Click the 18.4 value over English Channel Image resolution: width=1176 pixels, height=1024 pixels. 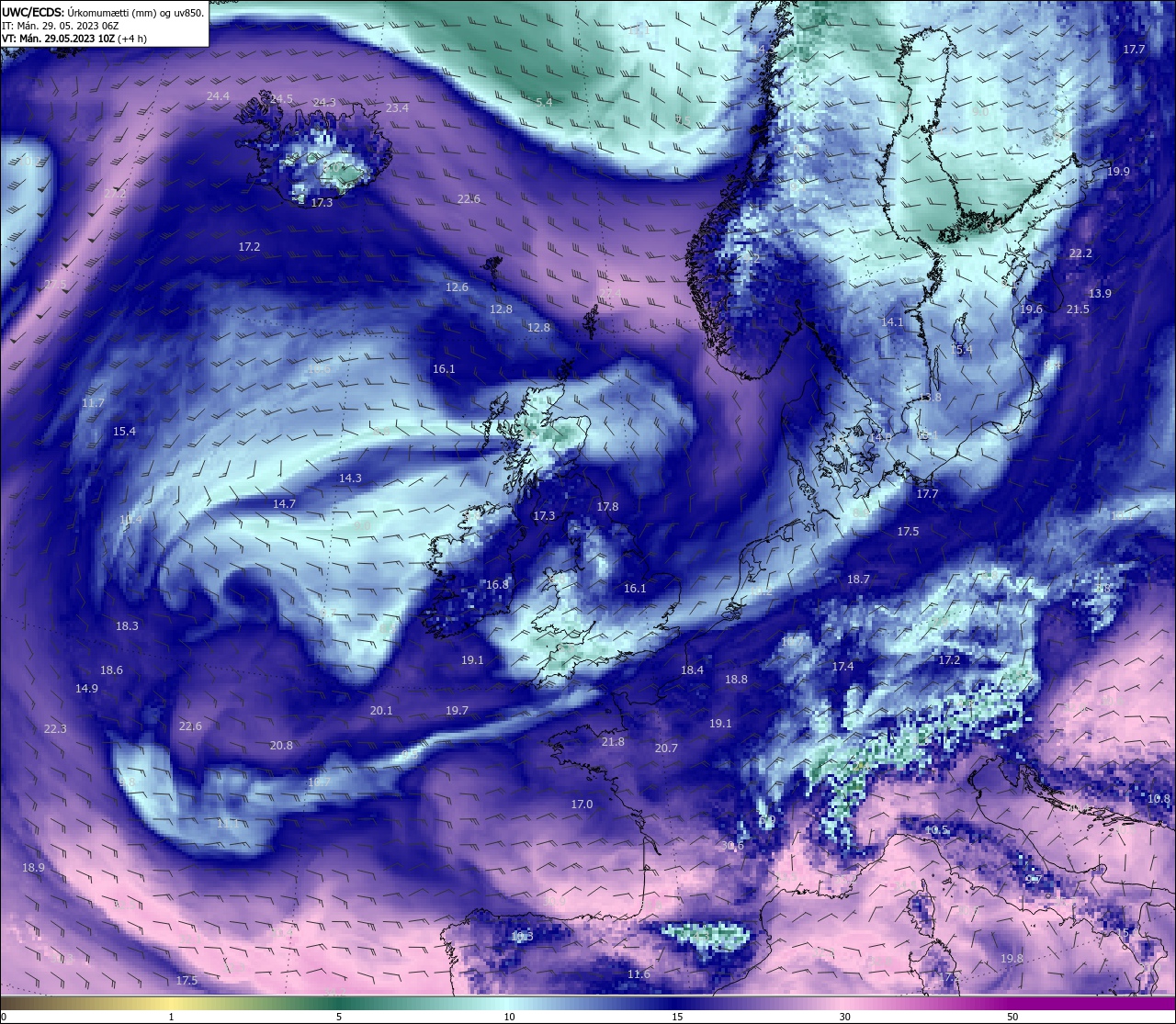pos(692,670)
